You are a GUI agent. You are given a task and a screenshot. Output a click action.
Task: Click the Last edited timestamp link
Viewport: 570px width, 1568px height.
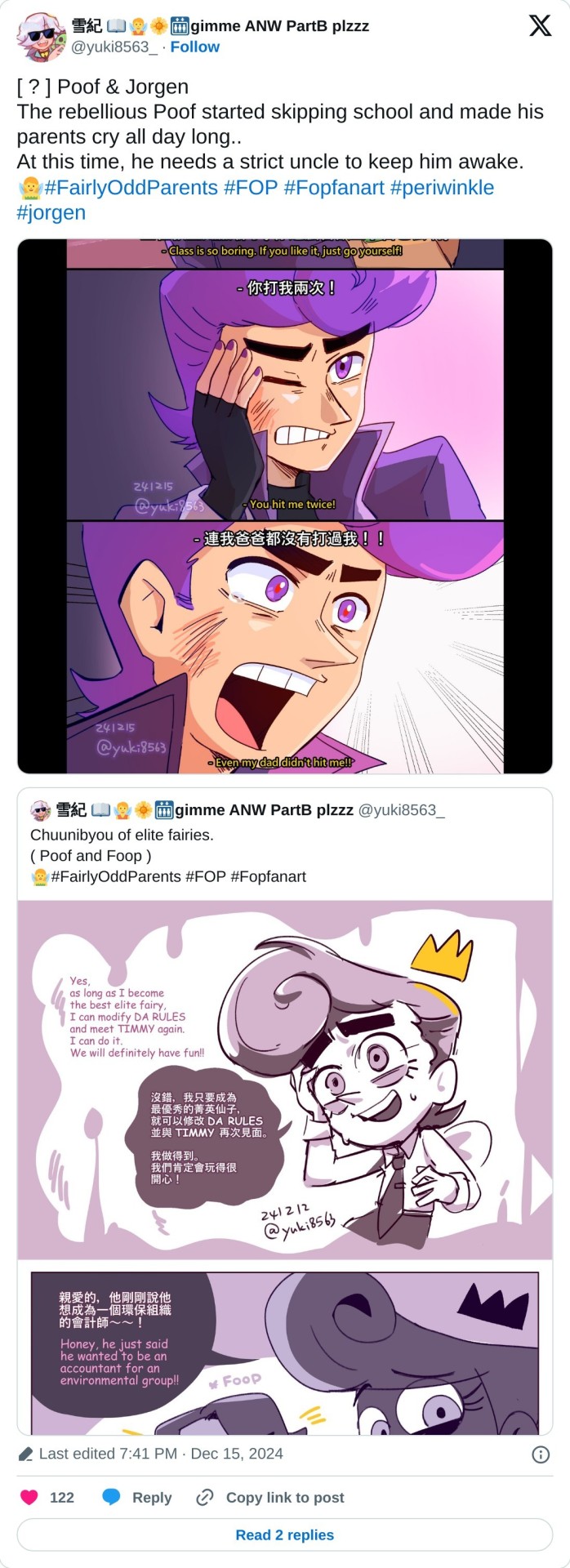click(x=161, y=1454)
